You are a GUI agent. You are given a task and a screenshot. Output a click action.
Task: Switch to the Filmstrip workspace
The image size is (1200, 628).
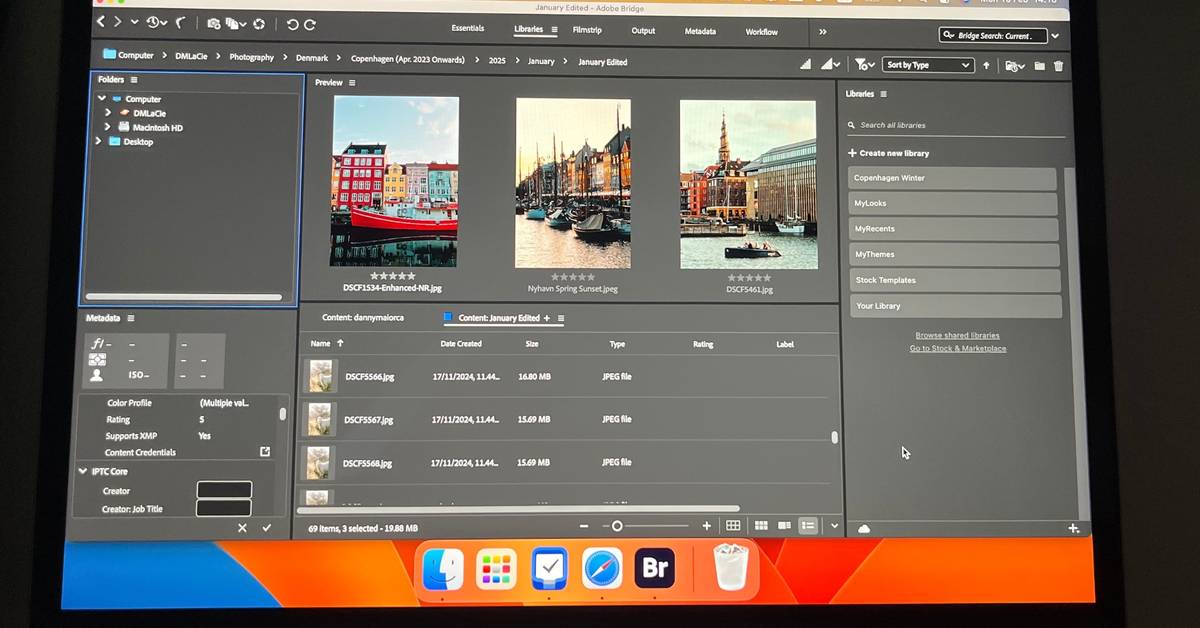587,30
